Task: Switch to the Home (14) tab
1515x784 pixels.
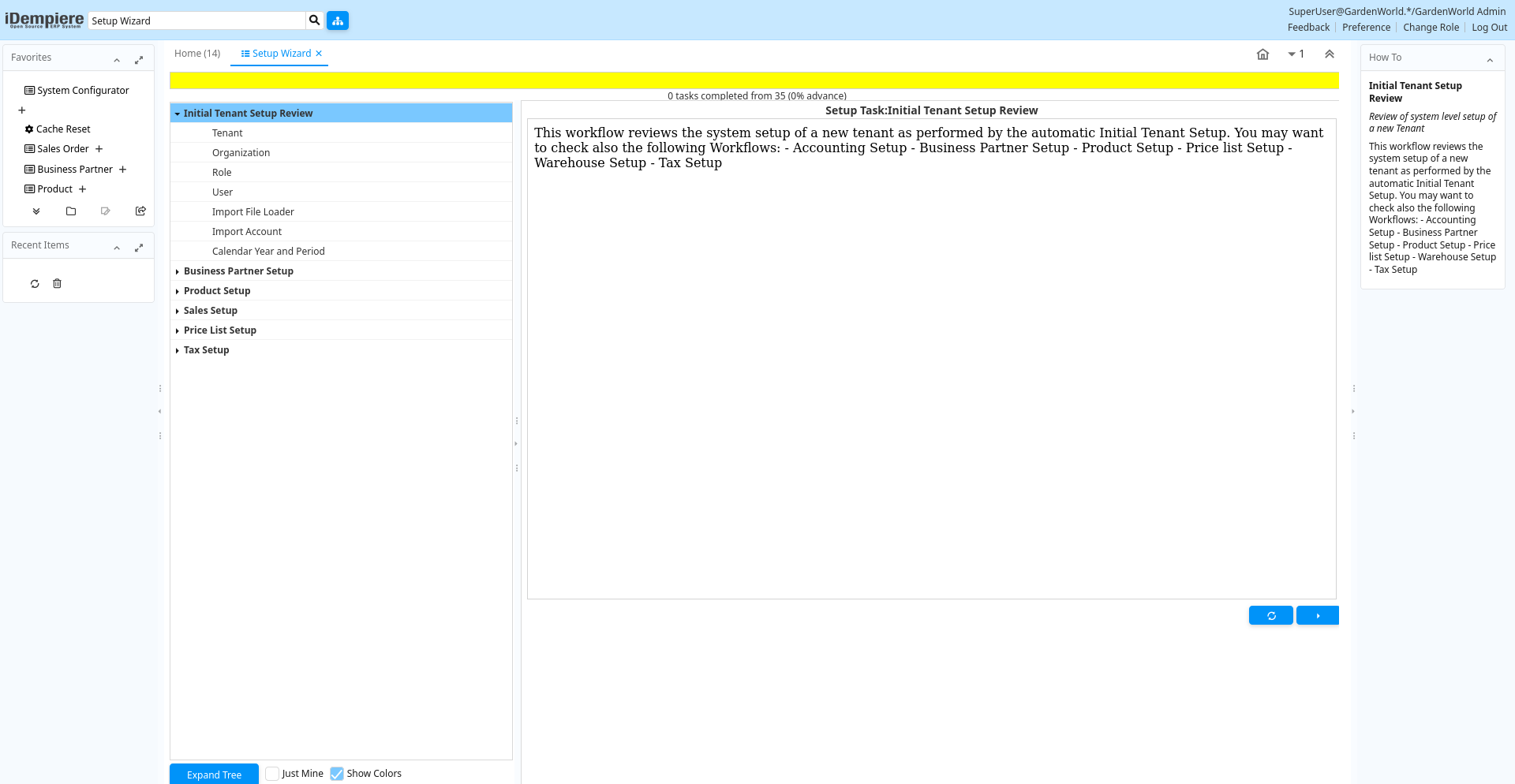Action: 197,54
